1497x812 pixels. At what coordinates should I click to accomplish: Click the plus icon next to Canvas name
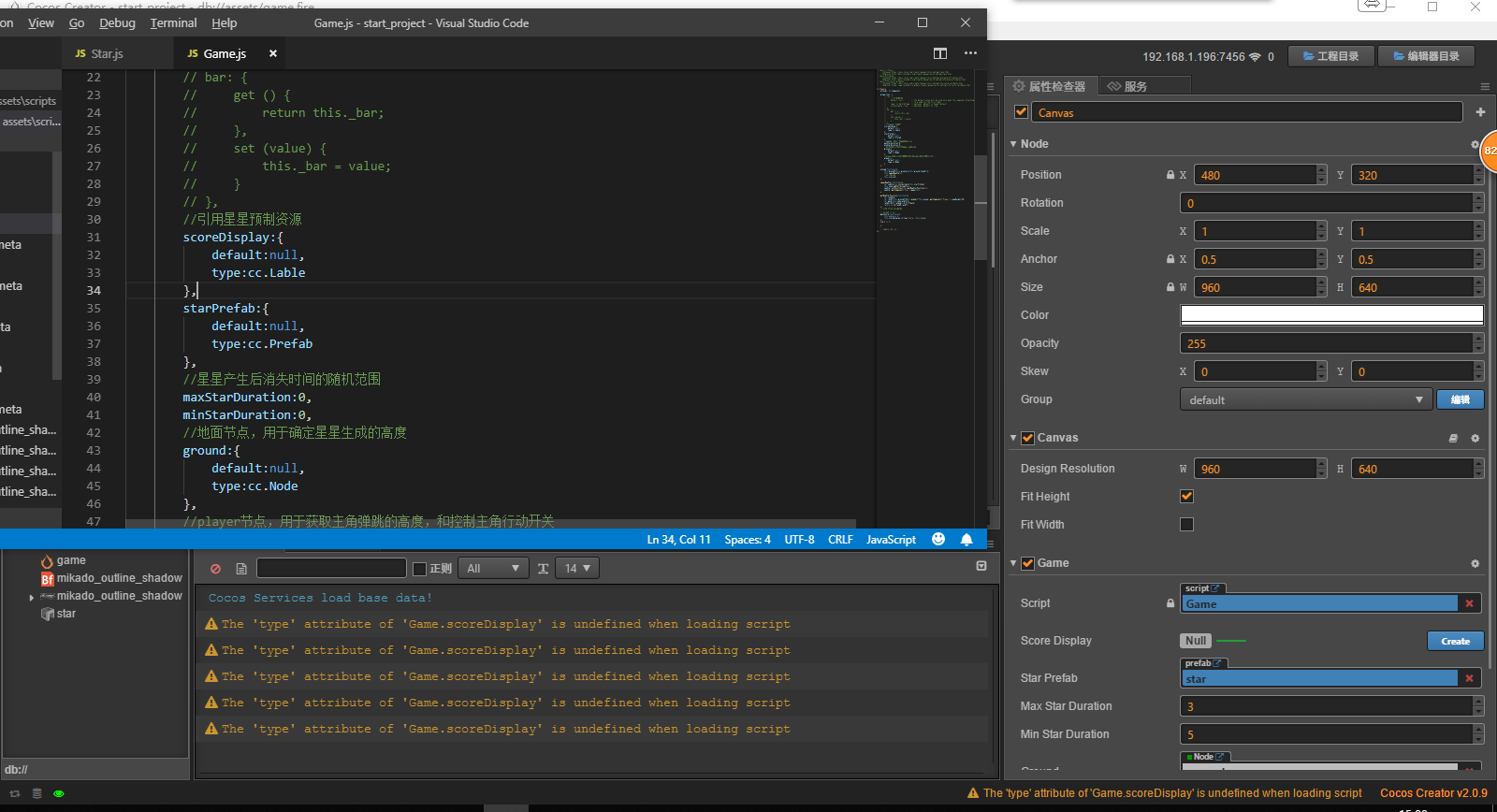[x=1480, y=112]
